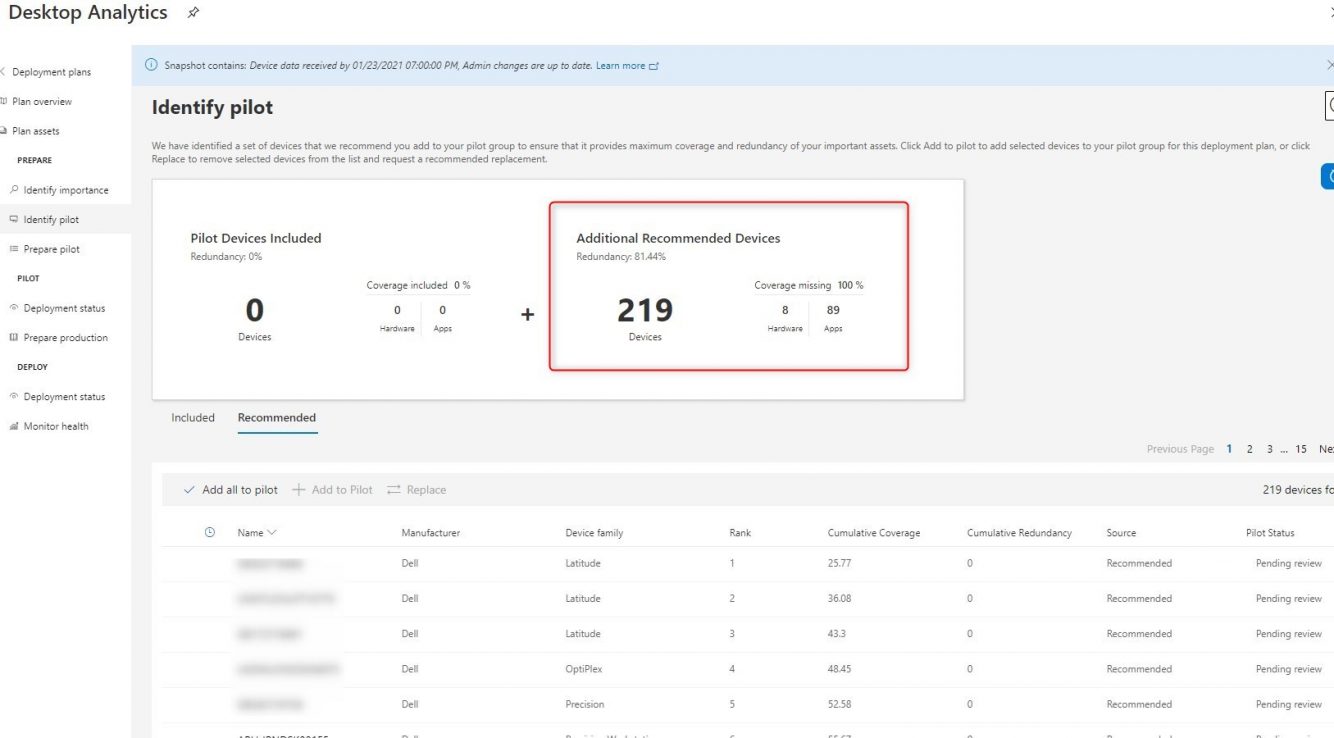Click the plus icon on Add to Pilot
Viewport: 1334px width, 738px height.
[x=297, y=489]
